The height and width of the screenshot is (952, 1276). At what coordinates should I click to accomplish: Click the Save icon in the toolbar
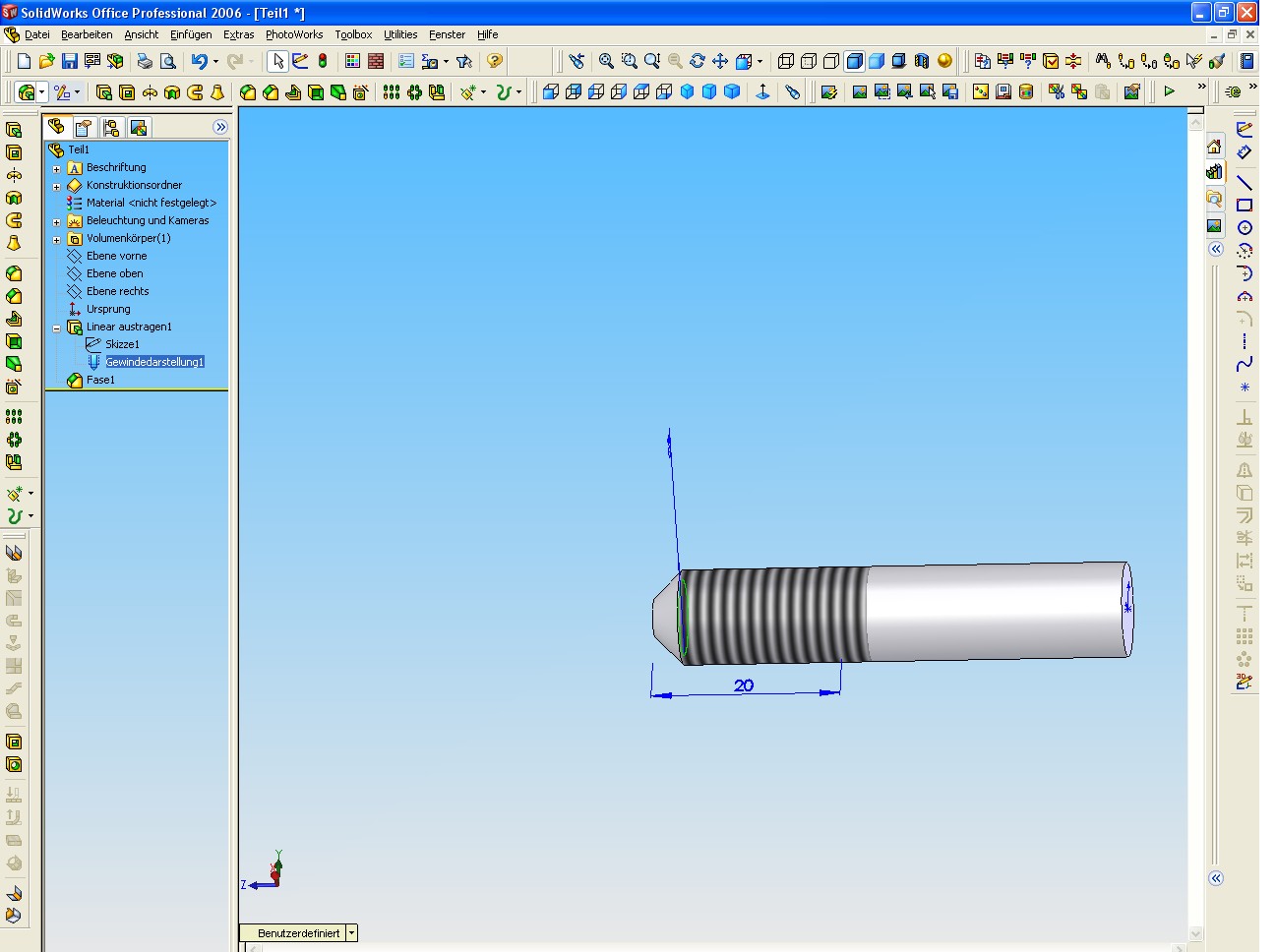69,61
